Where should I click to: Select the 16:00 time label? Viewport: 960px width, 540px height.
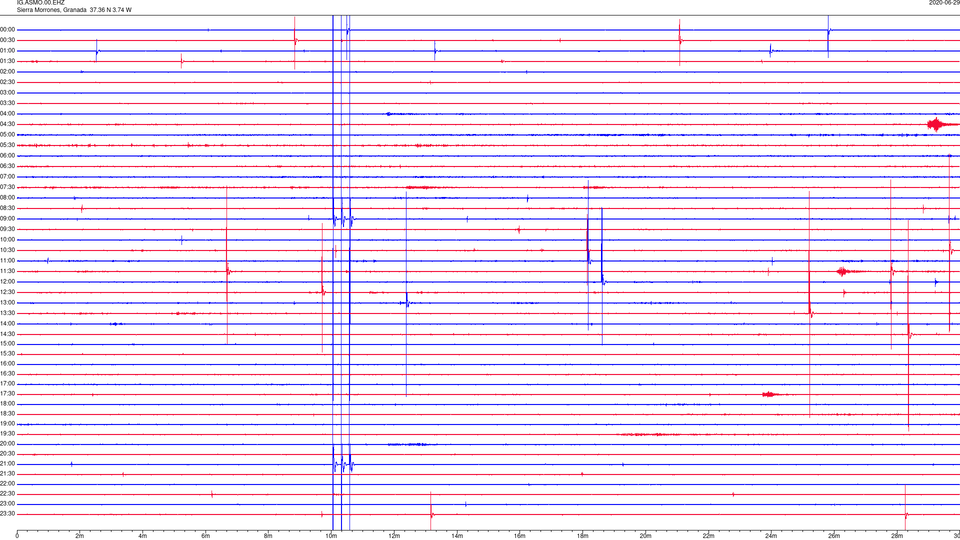point(8,364)
